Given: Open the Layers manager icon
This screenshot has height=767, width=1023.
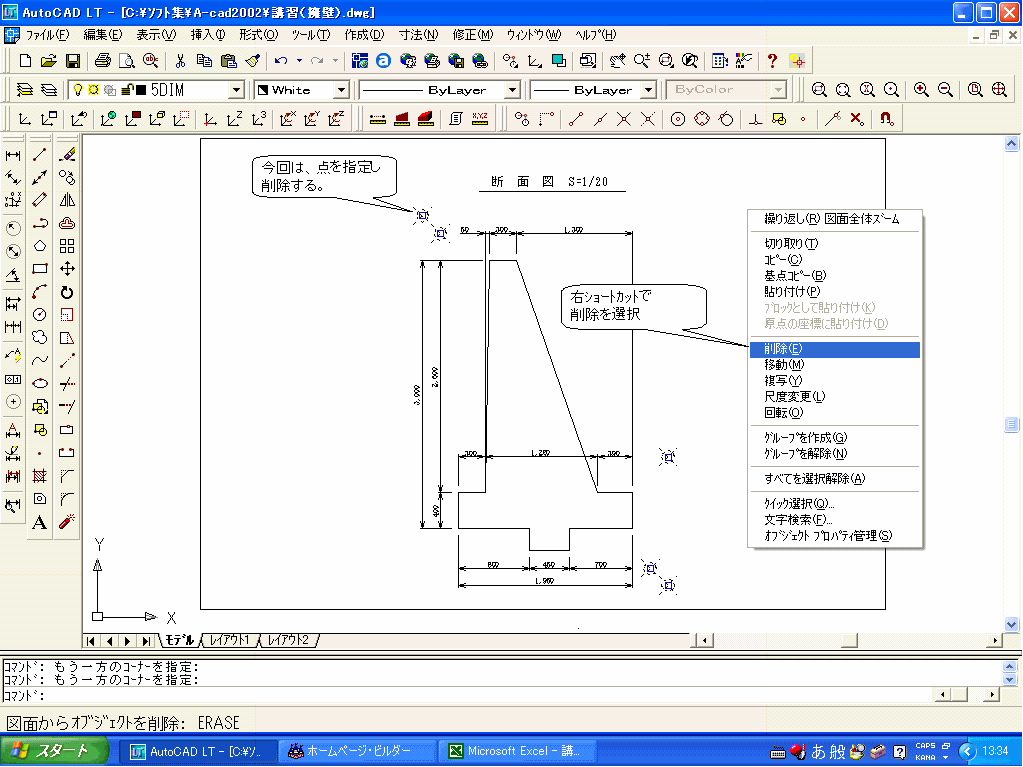Looking at the screenshot, I should click(24, 89).
